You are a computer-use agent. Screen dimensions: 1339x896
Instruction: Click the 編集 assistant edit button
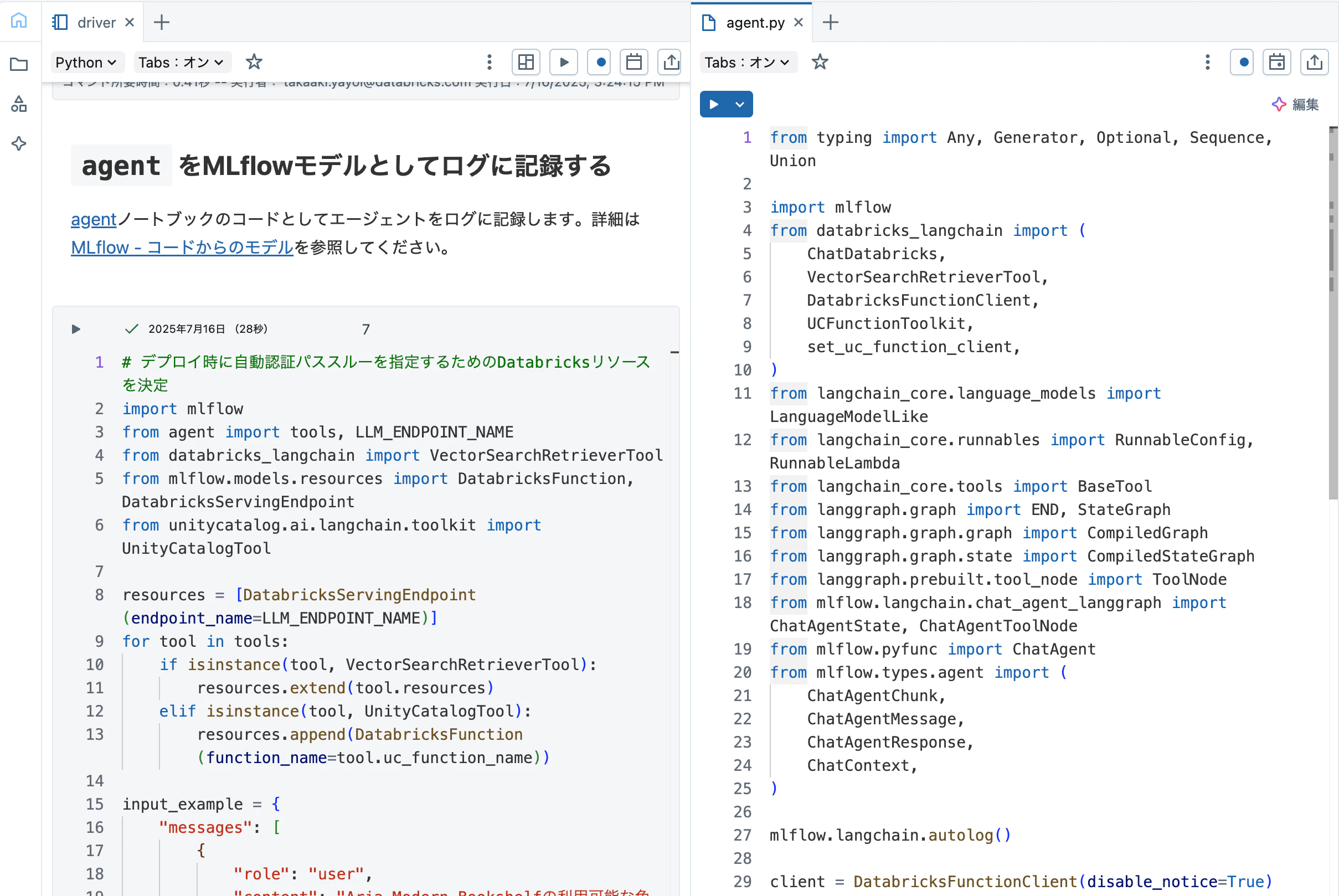tap(1295, 104)
